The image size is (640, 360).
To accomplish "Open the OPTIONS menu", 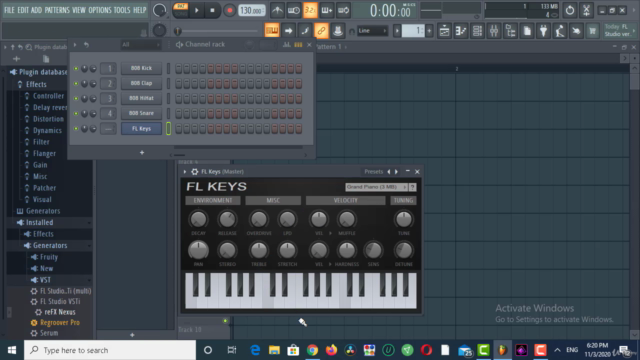I will pyautogui.click(x=100, y=10).
